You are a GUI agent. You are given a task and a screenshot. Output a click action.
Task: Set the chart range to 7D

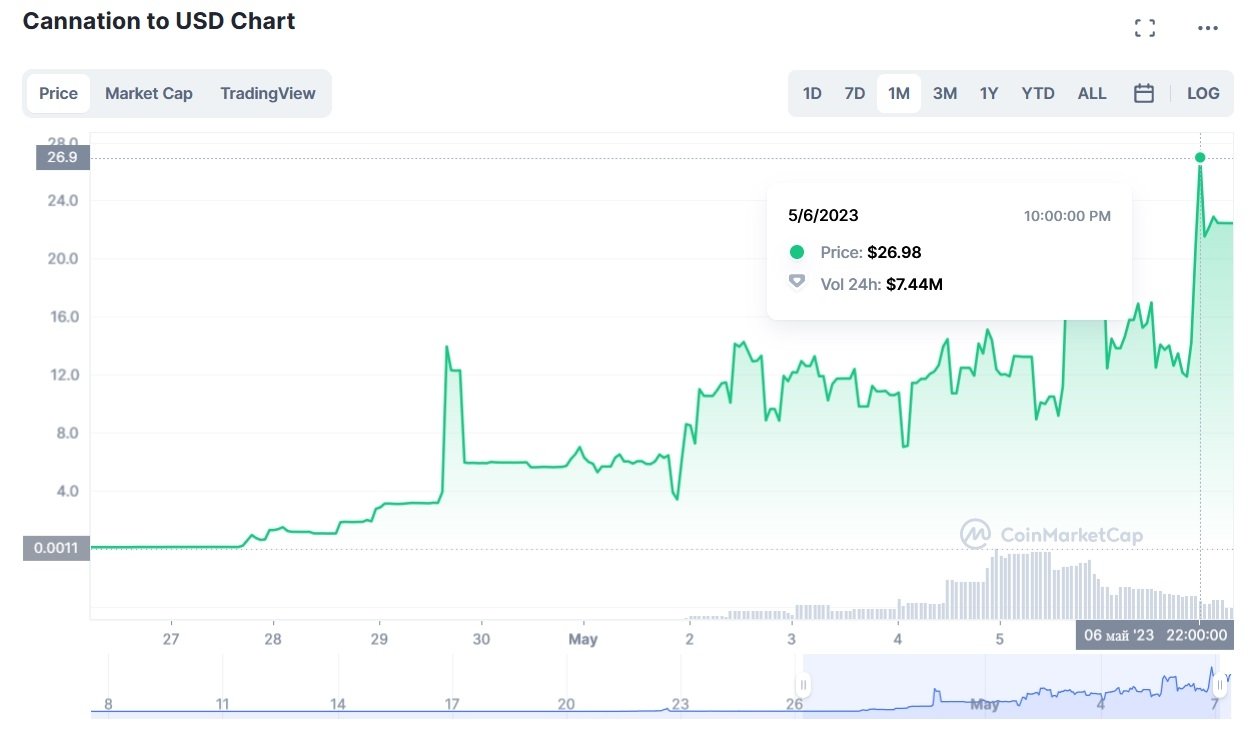pos(855,93)
